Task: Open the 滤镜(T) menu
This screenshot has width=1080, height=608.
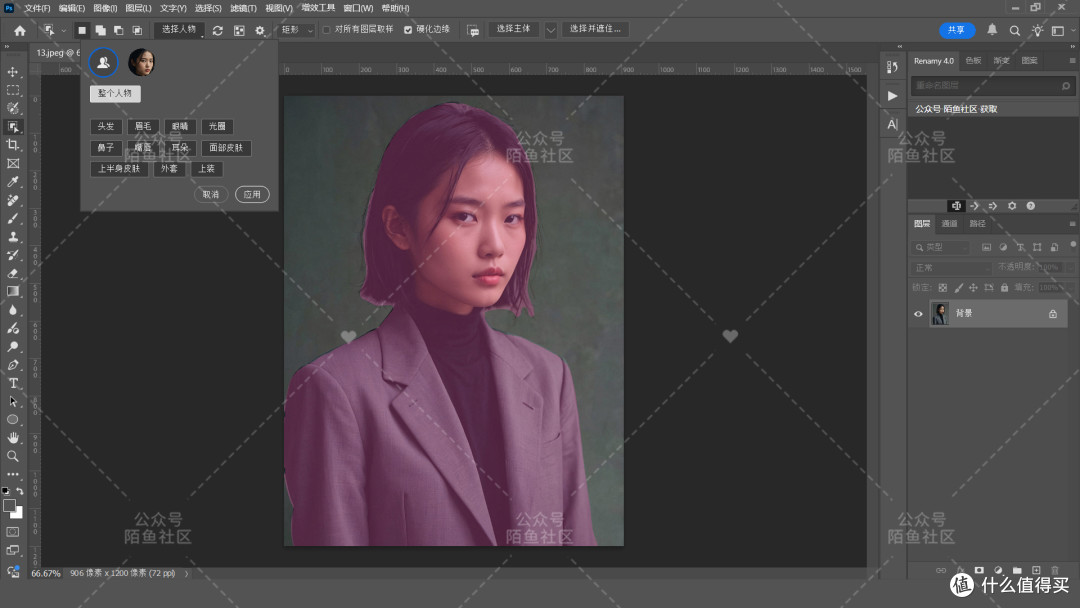Action: [x=243, y=8]
